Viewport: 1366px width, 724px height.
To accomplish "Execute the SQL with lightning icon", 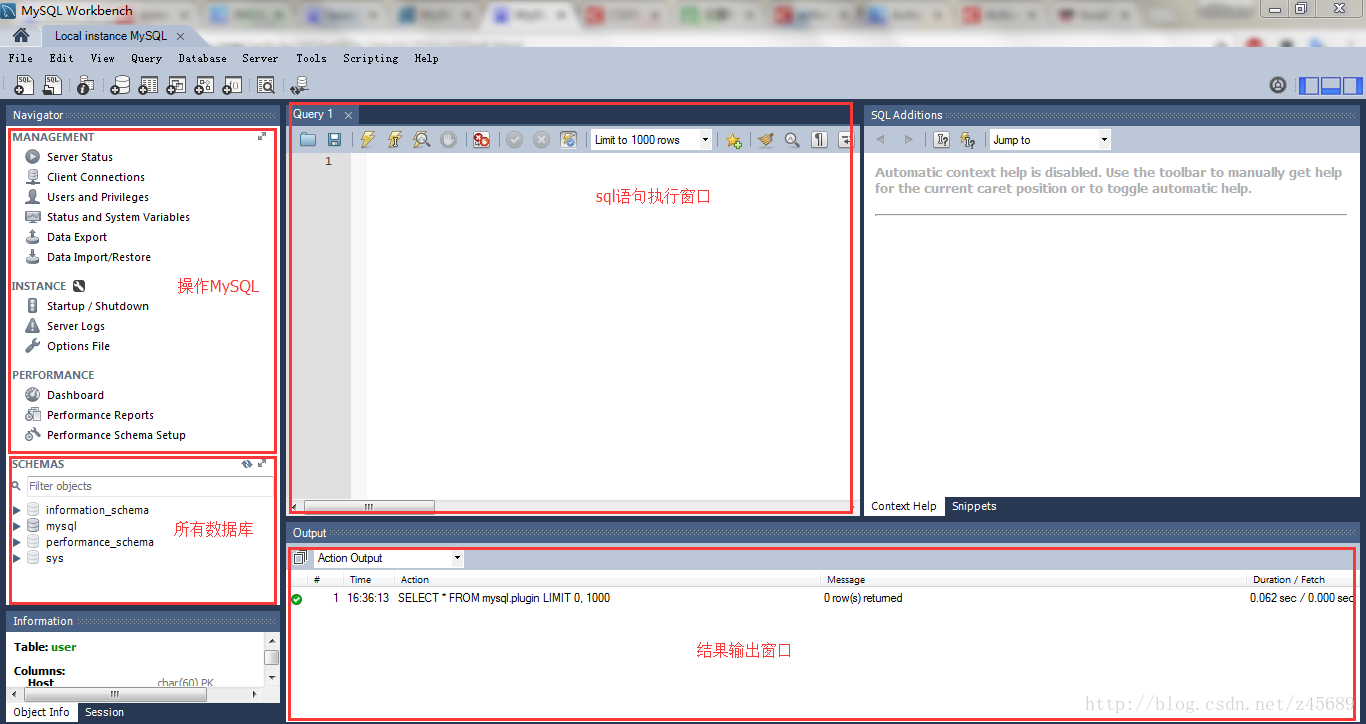I will coord(367,140).
